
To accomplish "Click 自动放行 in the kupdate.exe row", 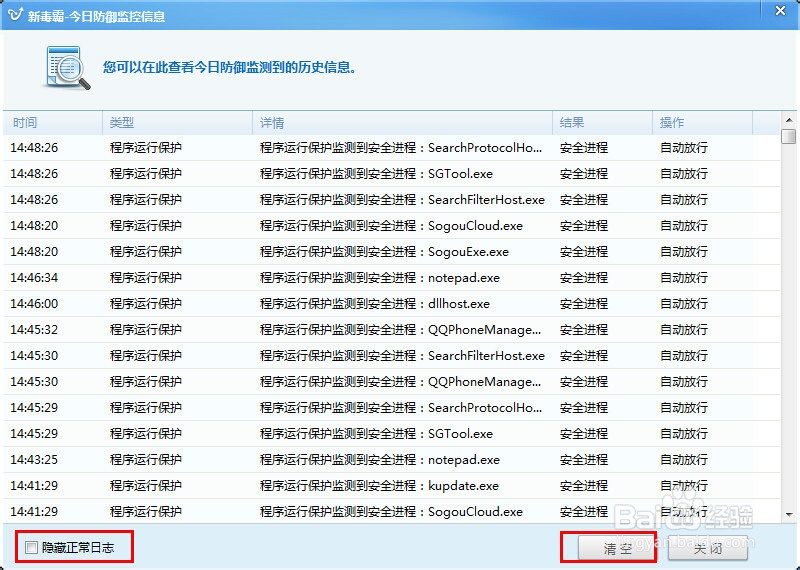I will coord(684,486).
